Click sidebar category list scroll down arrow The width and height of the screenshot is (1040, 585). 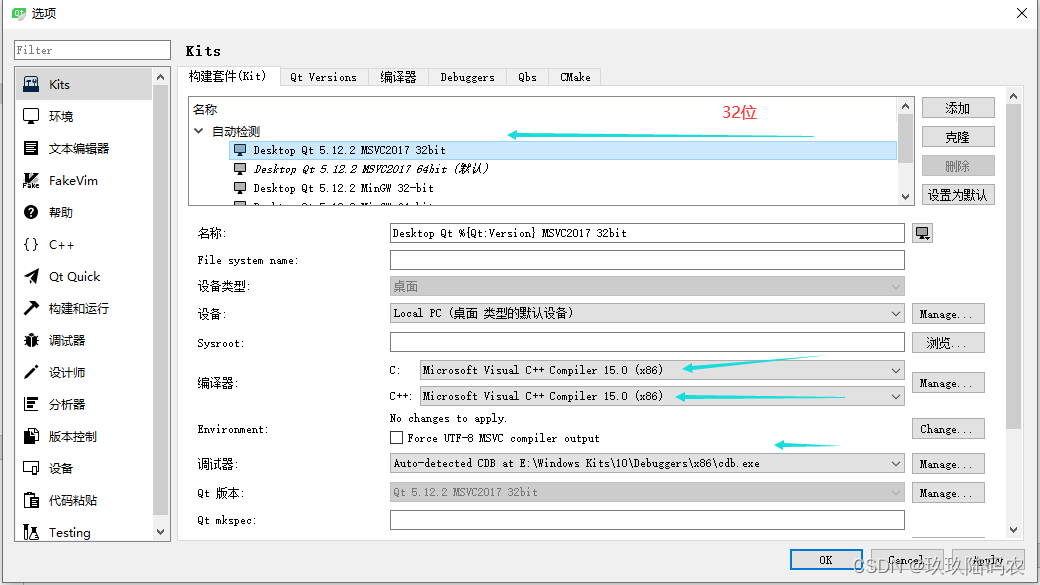pos(160,532)
